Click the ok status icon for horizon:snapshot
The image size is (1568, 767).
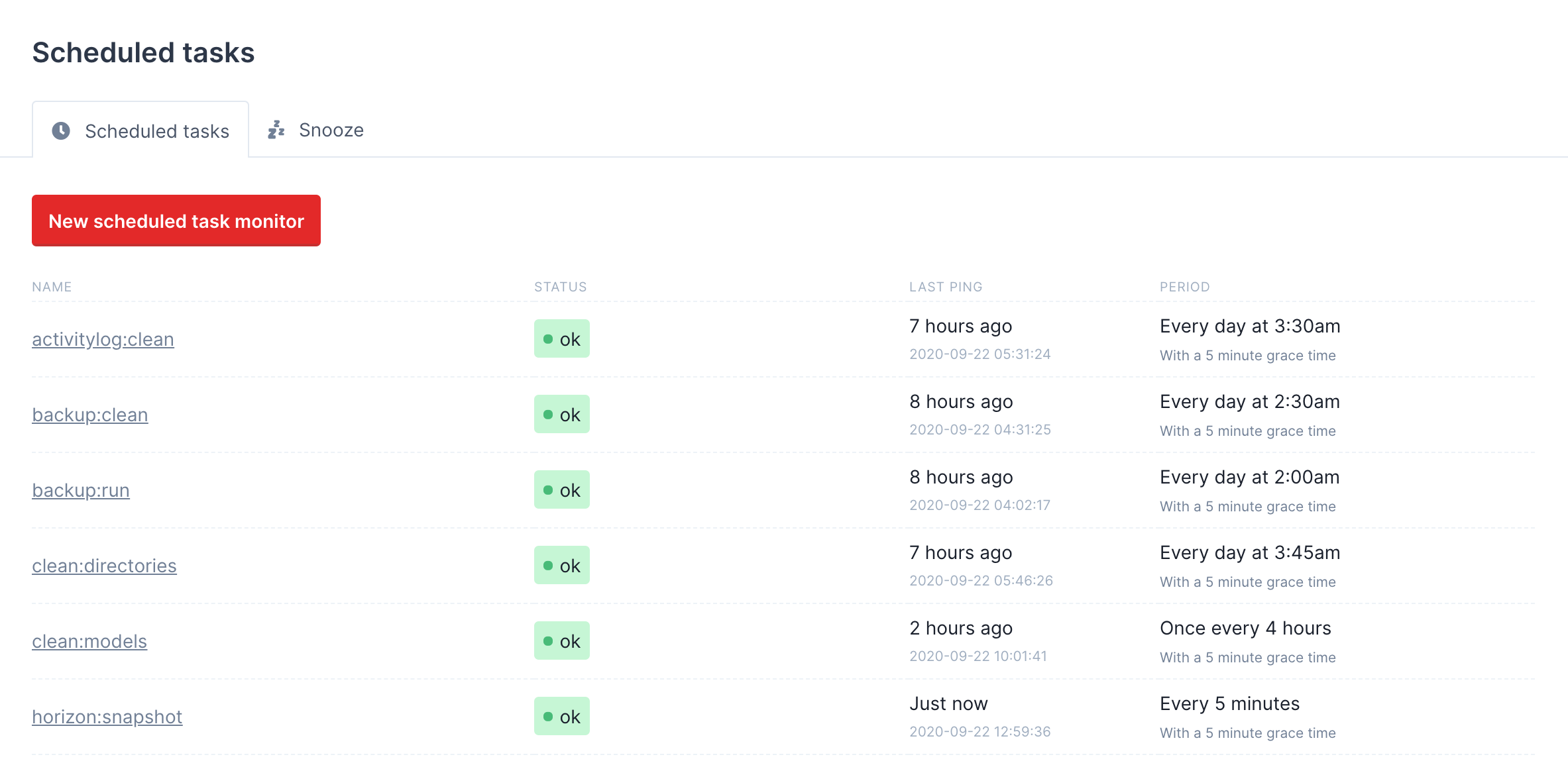[562, 716]
